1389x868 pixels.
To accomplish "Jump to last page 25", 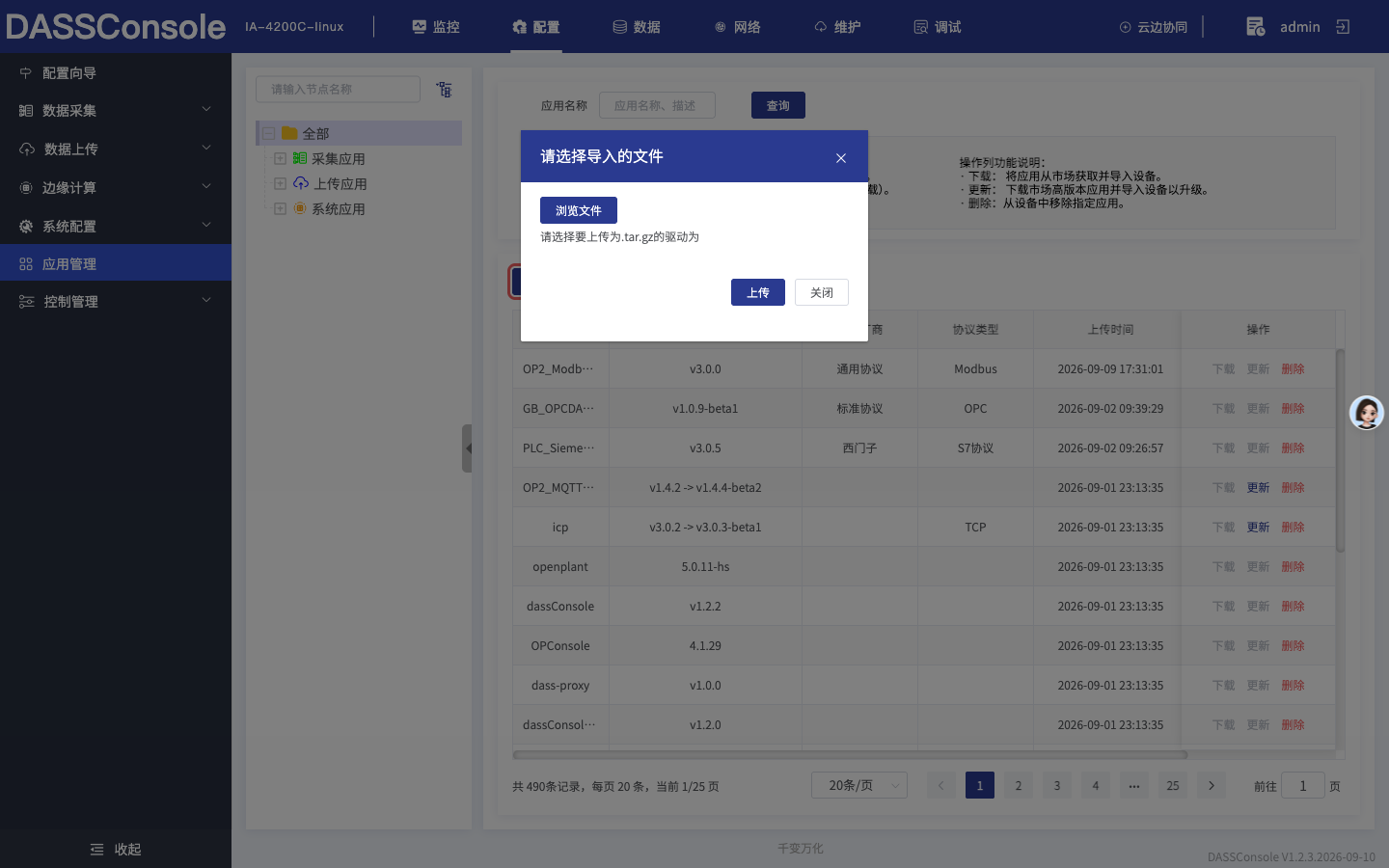I will click(x=1173, y=785).
